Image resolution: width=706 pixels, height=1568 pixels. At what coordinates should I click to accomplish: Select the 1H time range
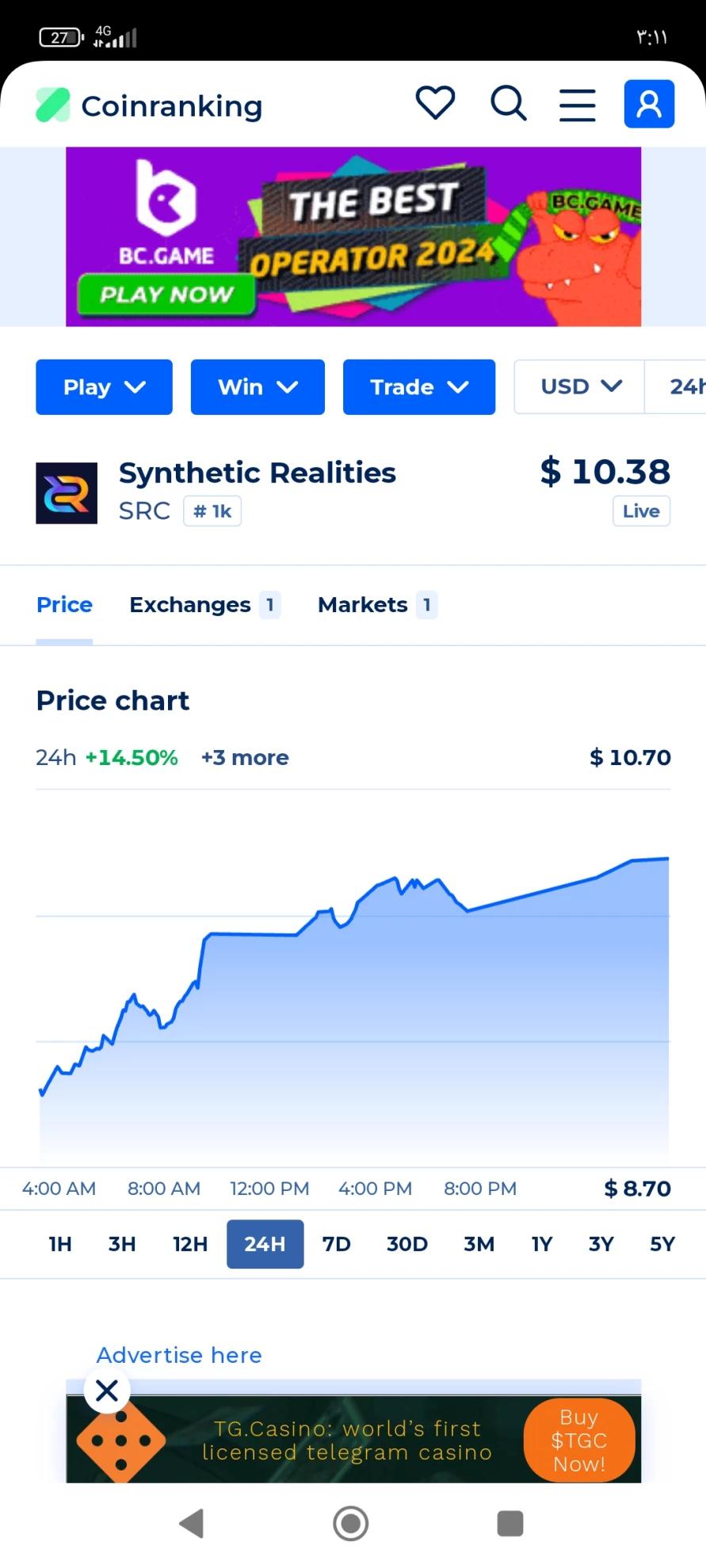pos(60,1244)
